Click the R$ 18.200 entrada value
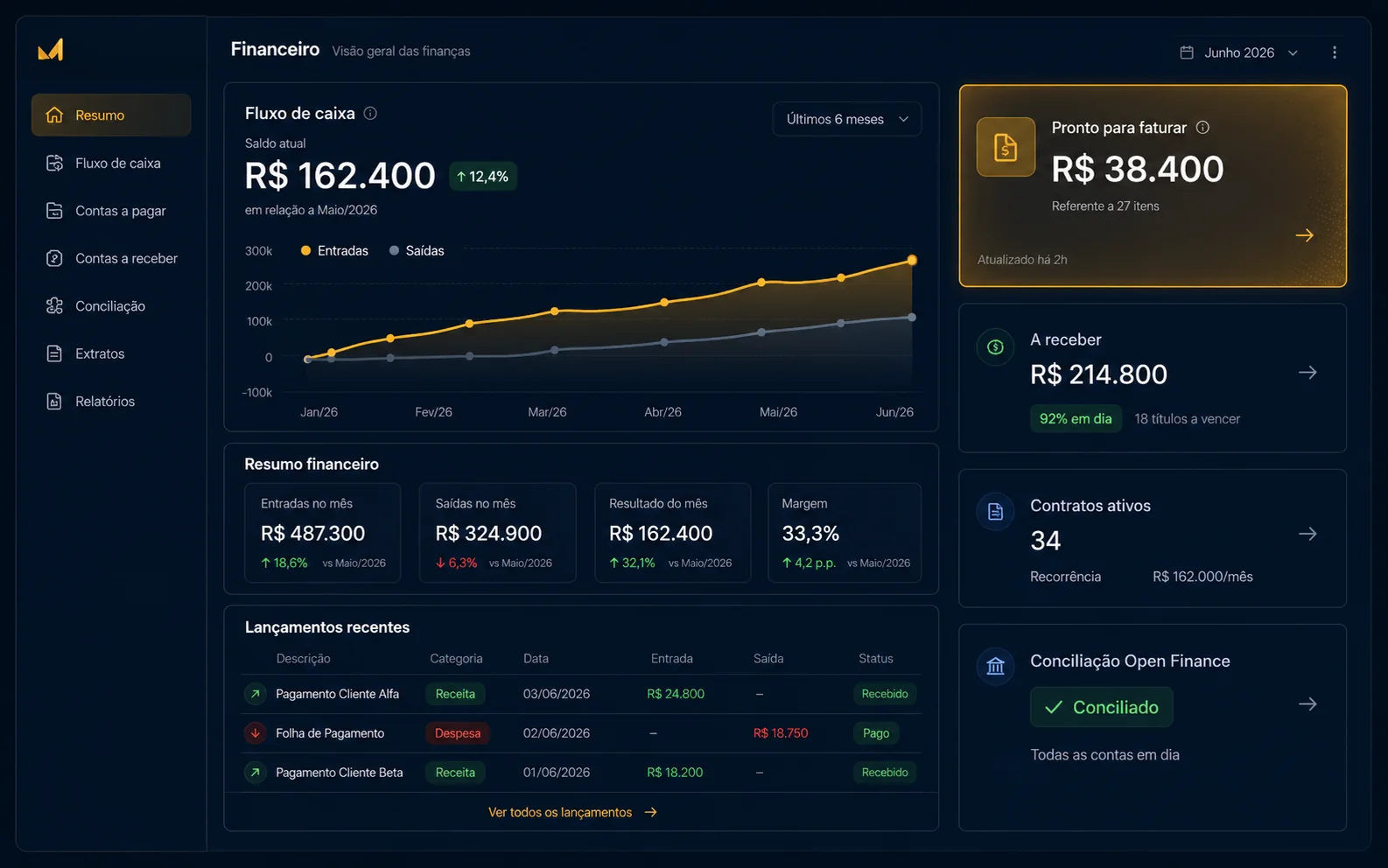This screenshot has height=868, width=1388. (x=675, y=773)
